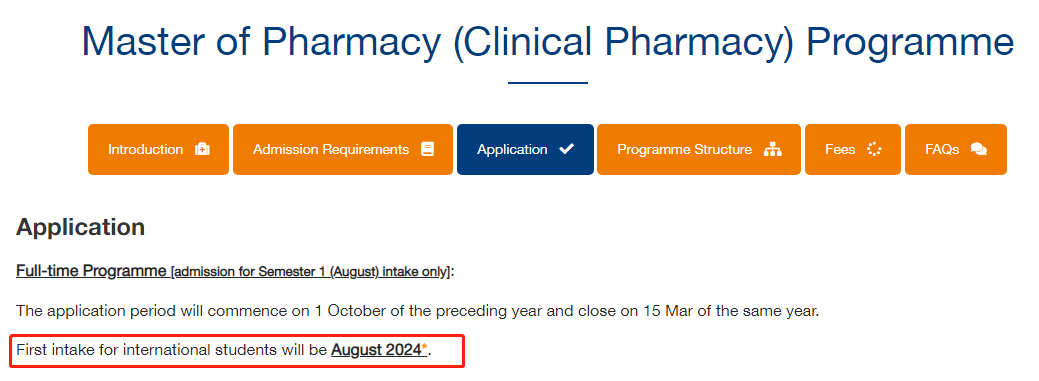The image size is (1039, 381).
Task: Click the Application section heading
Action: tap(80, 227)
